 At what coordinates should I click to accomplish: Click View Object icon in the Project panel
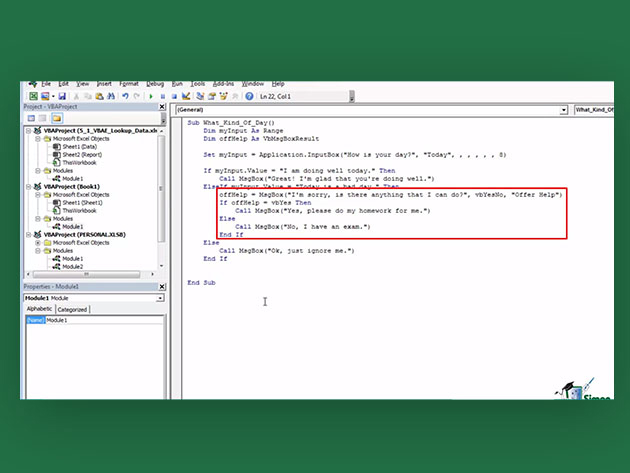(x=43, y=118)
